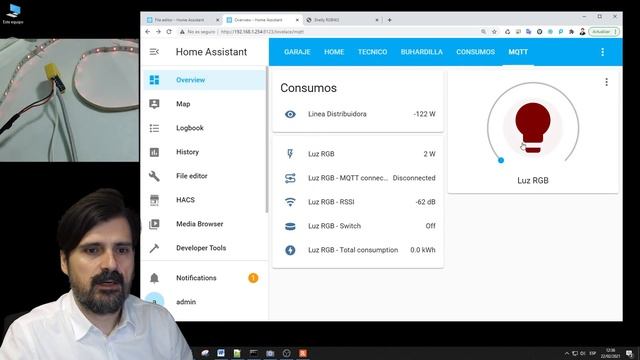Click the Media Browser icon
Viewport: 640px width, 360px height.
[154, 224]
